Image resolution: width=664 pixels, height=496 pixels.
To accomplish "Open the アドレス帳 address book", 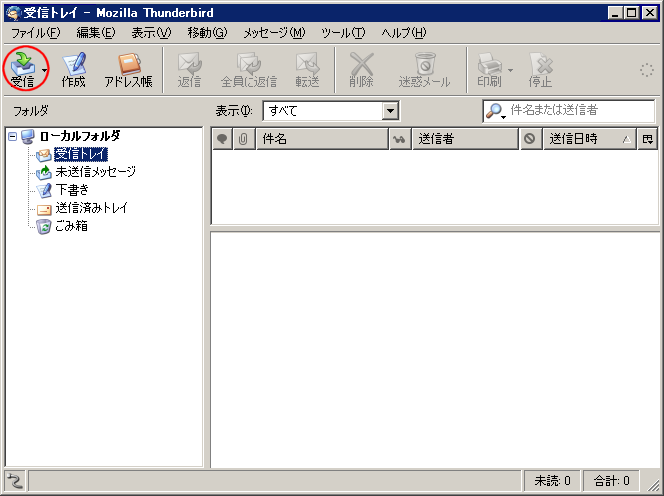I will coord(128,70).
